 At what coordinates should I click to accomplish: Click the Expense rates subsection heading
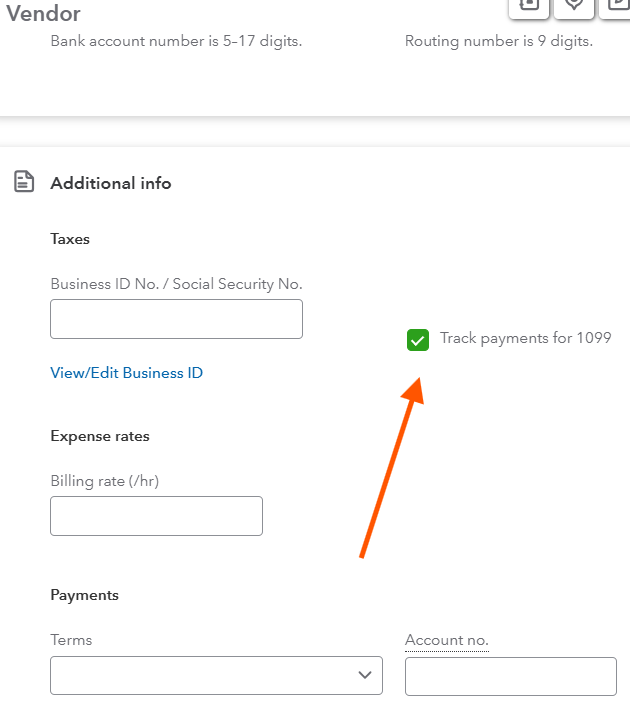pyautogui.click(x=100, y=436)
